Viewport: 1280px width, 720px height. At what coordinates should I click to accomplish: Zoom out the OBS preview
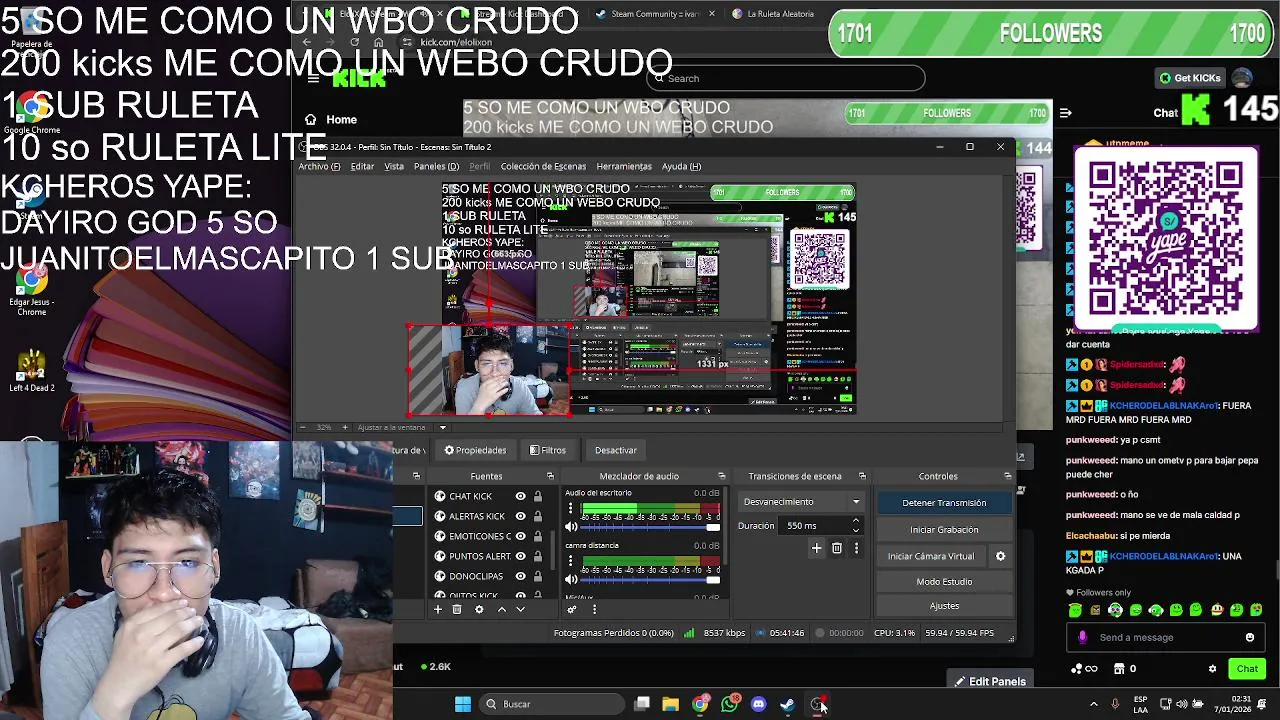point(303,427)
